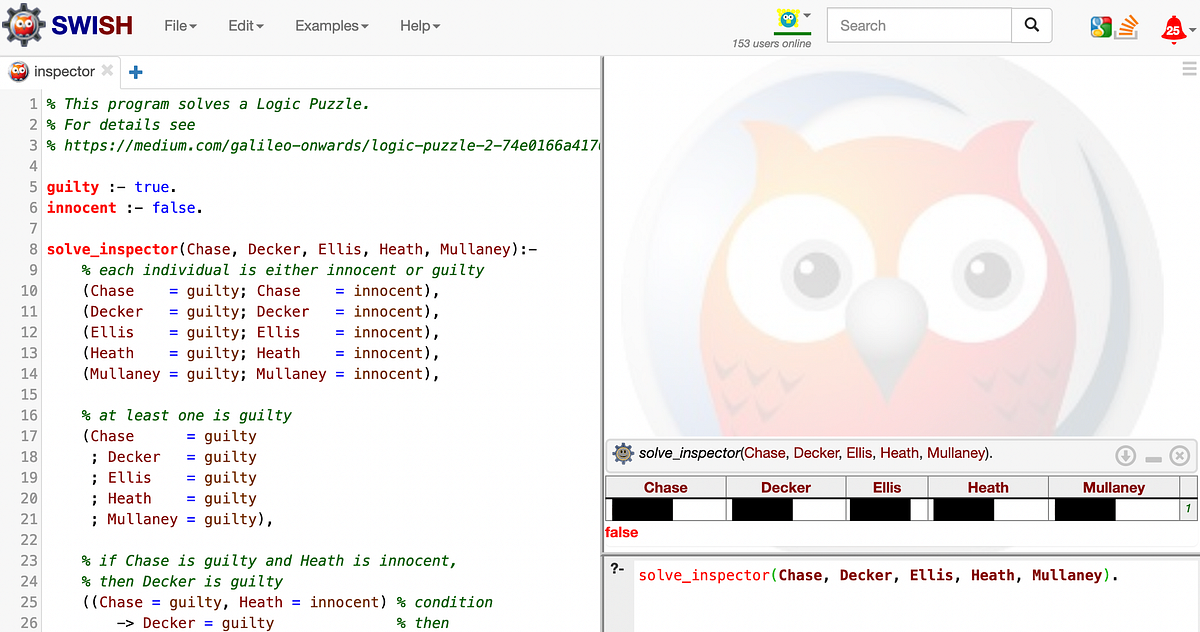The image size is (1200, 632).
Task: Click line number 17 in gutter
Action: click(x=28, y=436)
